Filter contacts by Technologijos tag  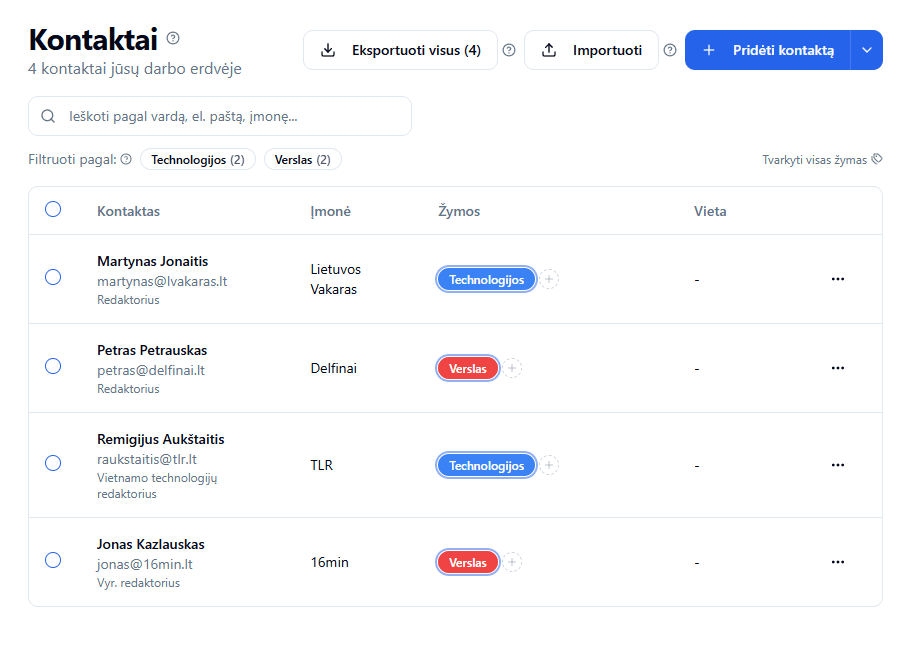198,159
